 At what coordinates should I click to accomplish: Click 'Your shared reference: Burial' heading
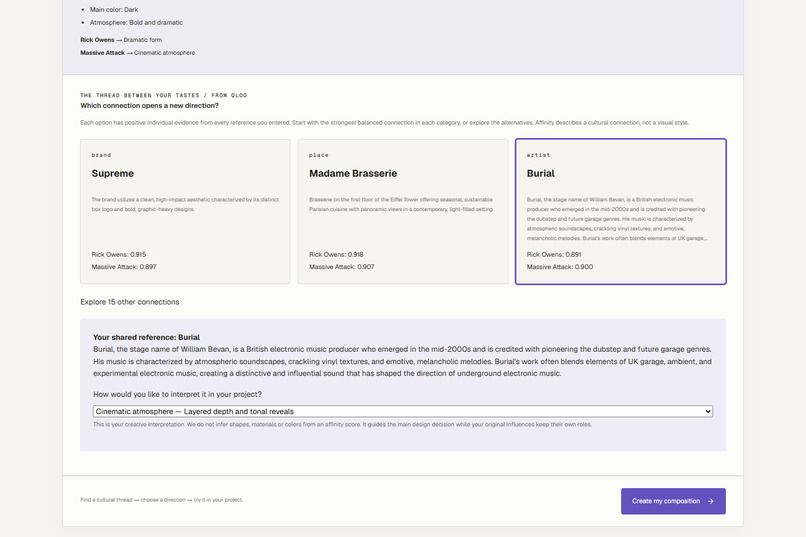pos(146,337)
